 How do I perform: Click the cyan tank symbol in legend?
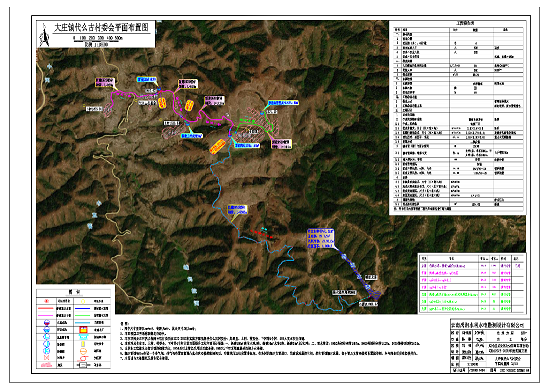[83, 337]
